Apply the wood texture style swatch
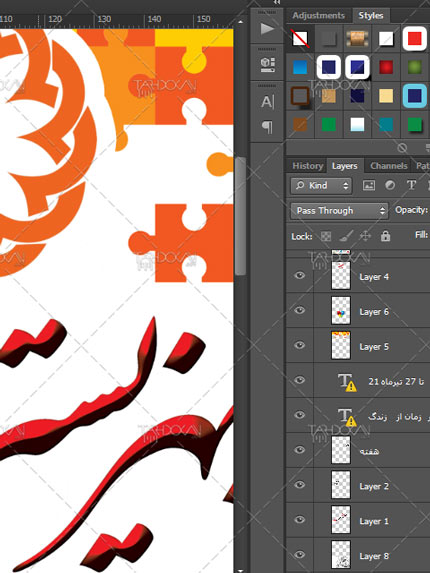Image resolution: width=430 pixels, height=573 pixels. 357,38
